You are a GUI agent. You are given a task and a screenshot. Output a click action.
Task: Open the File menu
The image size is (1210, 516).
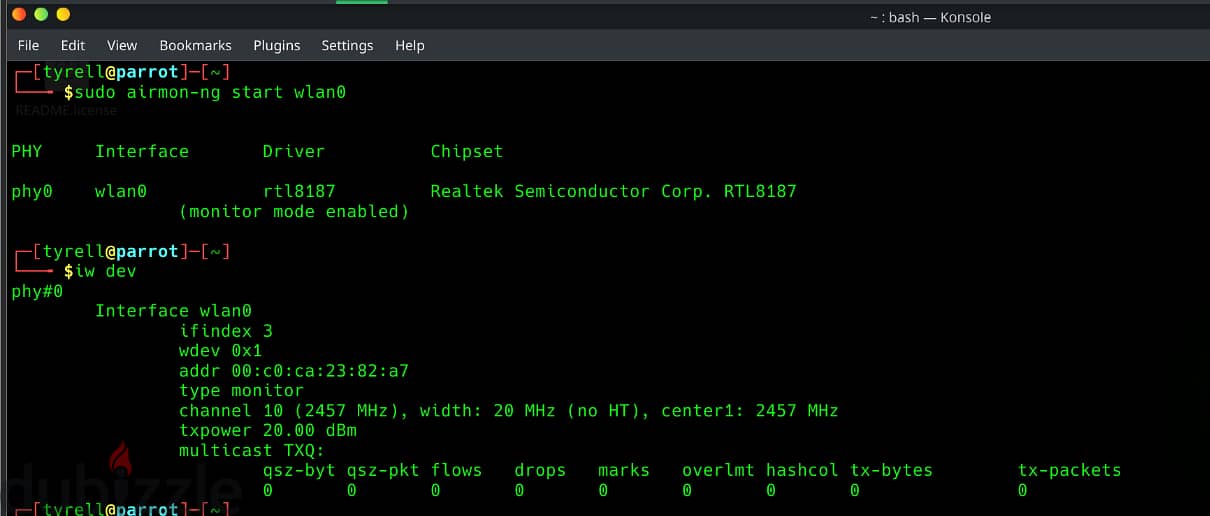tap(29, 45)
